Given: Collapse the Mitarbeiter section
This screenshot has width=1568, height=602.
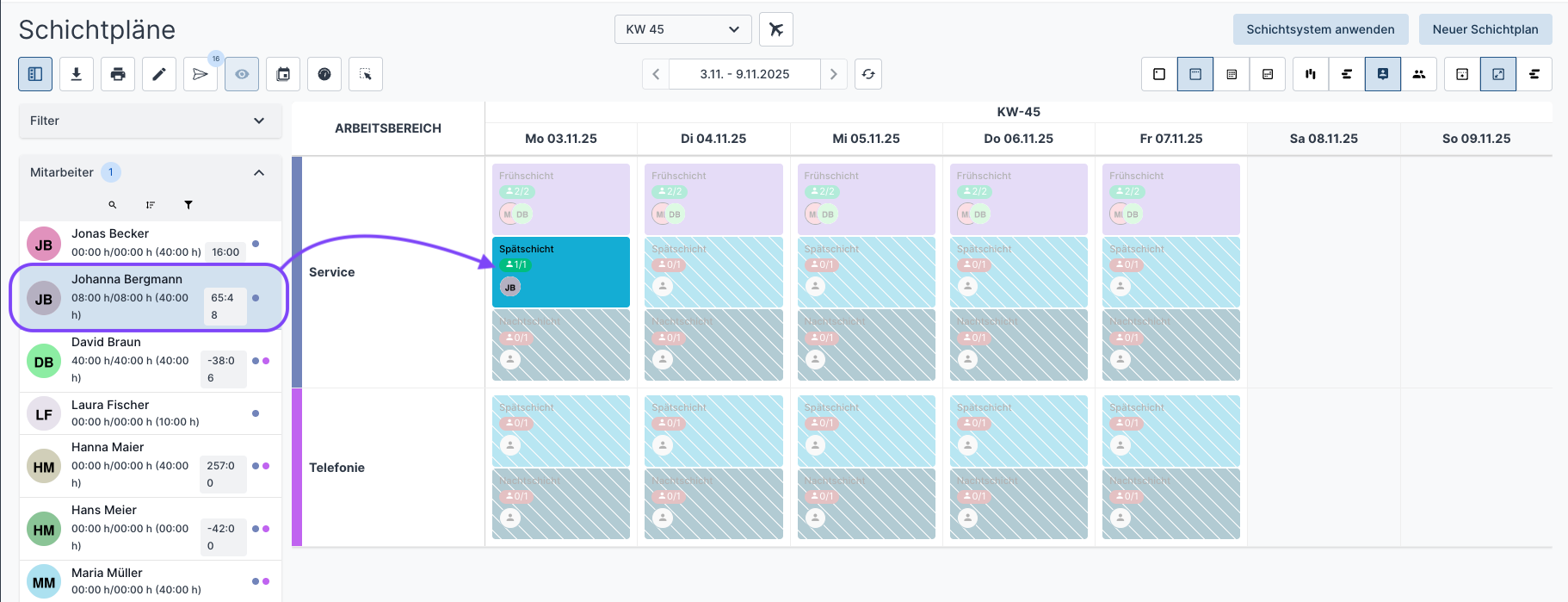Looking at the screenshot, I should coord(258,172).
